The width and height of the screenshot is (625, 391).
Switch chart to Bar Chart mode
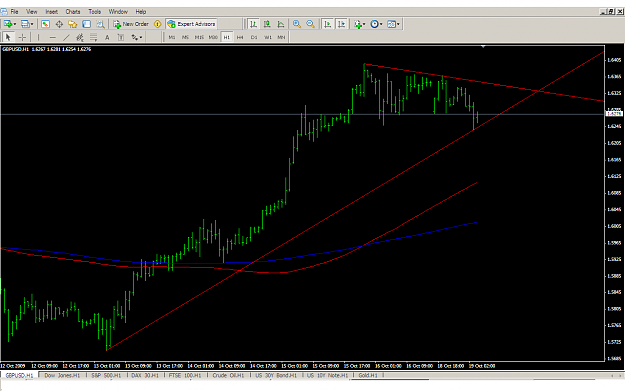point(253,24)
